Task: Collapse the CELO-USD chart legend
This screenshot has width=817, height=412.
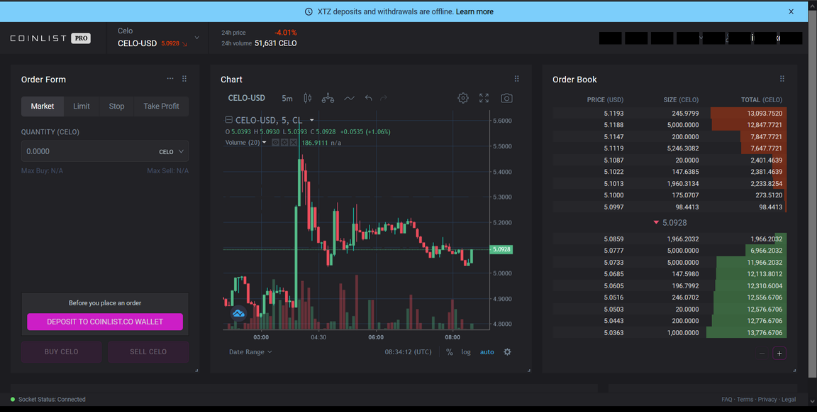Action: point(228,120)
